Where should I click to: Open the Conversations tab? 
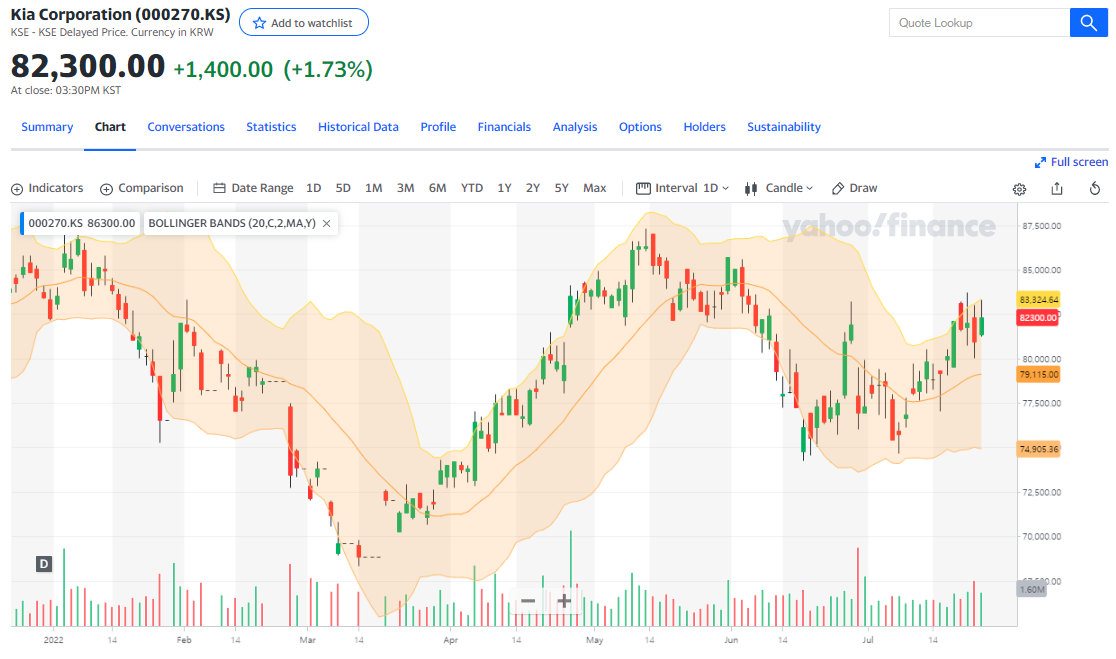(x=186, y=127)
